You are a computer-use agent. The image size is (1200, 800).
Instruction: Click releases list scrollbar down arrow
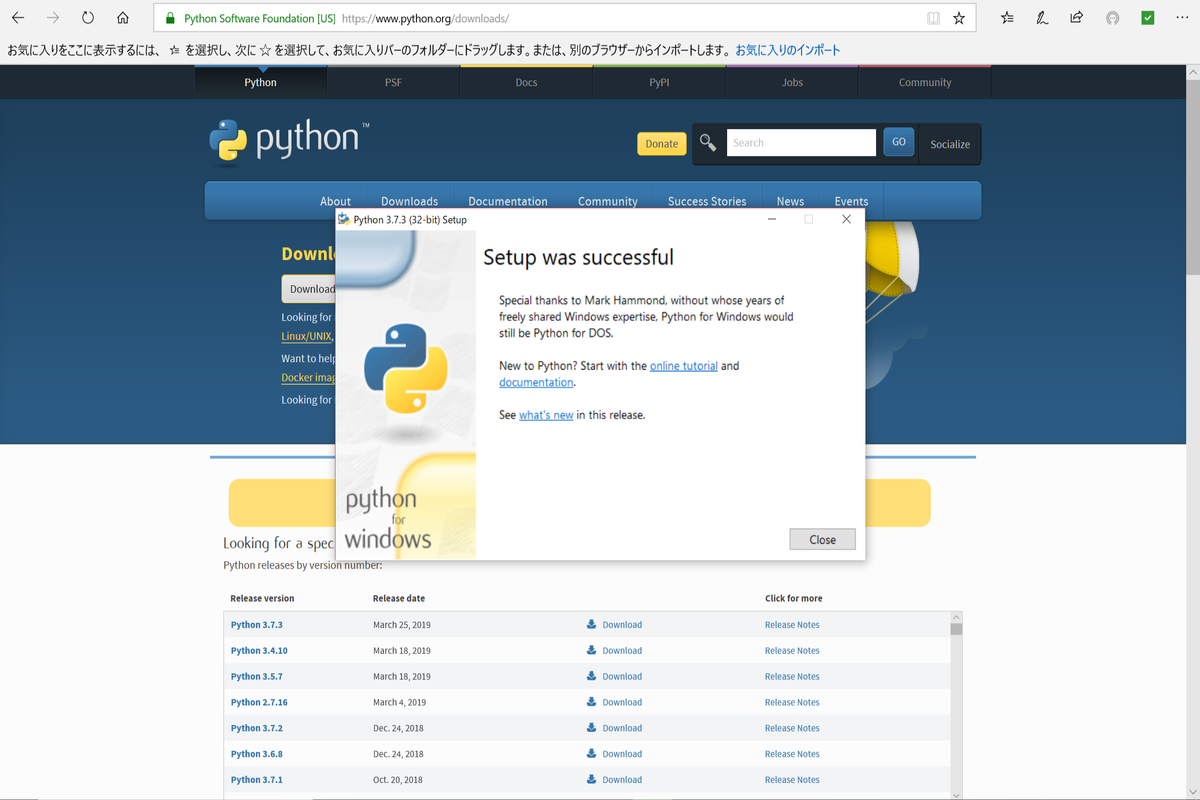point(956,794)
